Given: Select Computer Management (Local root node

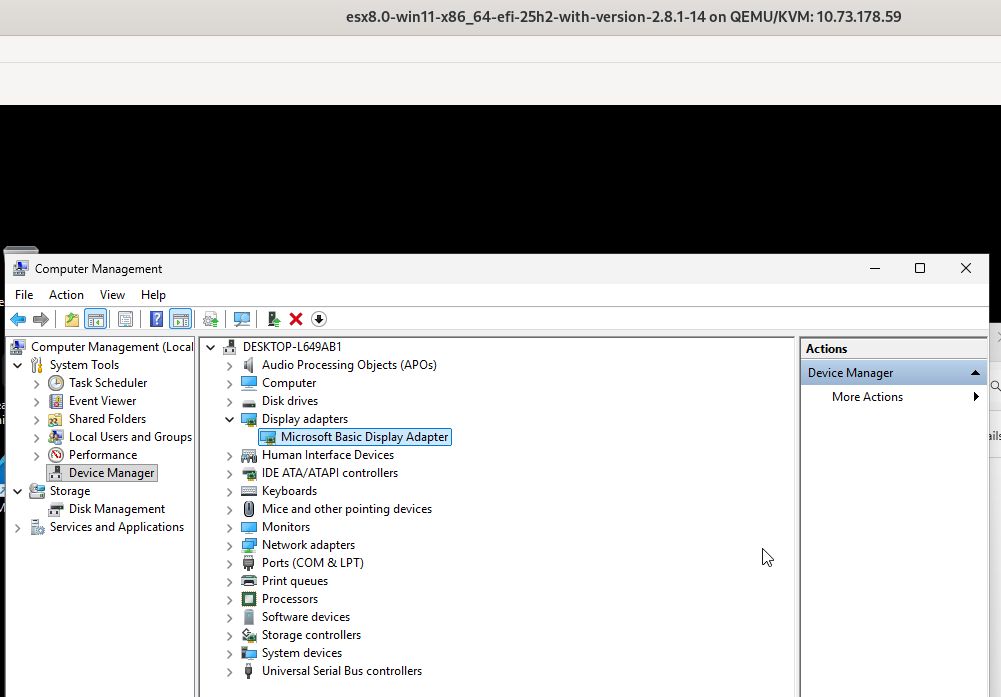Looking at the screenshot, I should [x=102, y=347].
